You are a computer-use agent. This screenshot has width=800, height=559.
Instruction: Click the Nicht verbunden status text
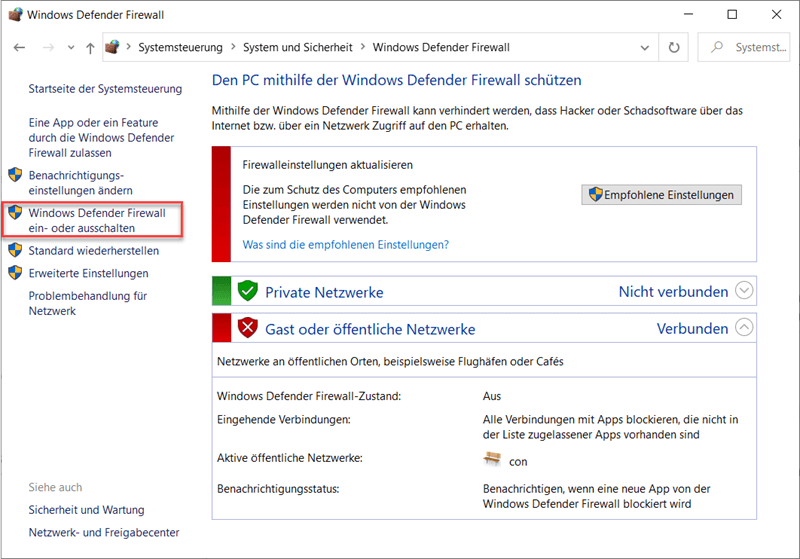[x=673, y=292]
